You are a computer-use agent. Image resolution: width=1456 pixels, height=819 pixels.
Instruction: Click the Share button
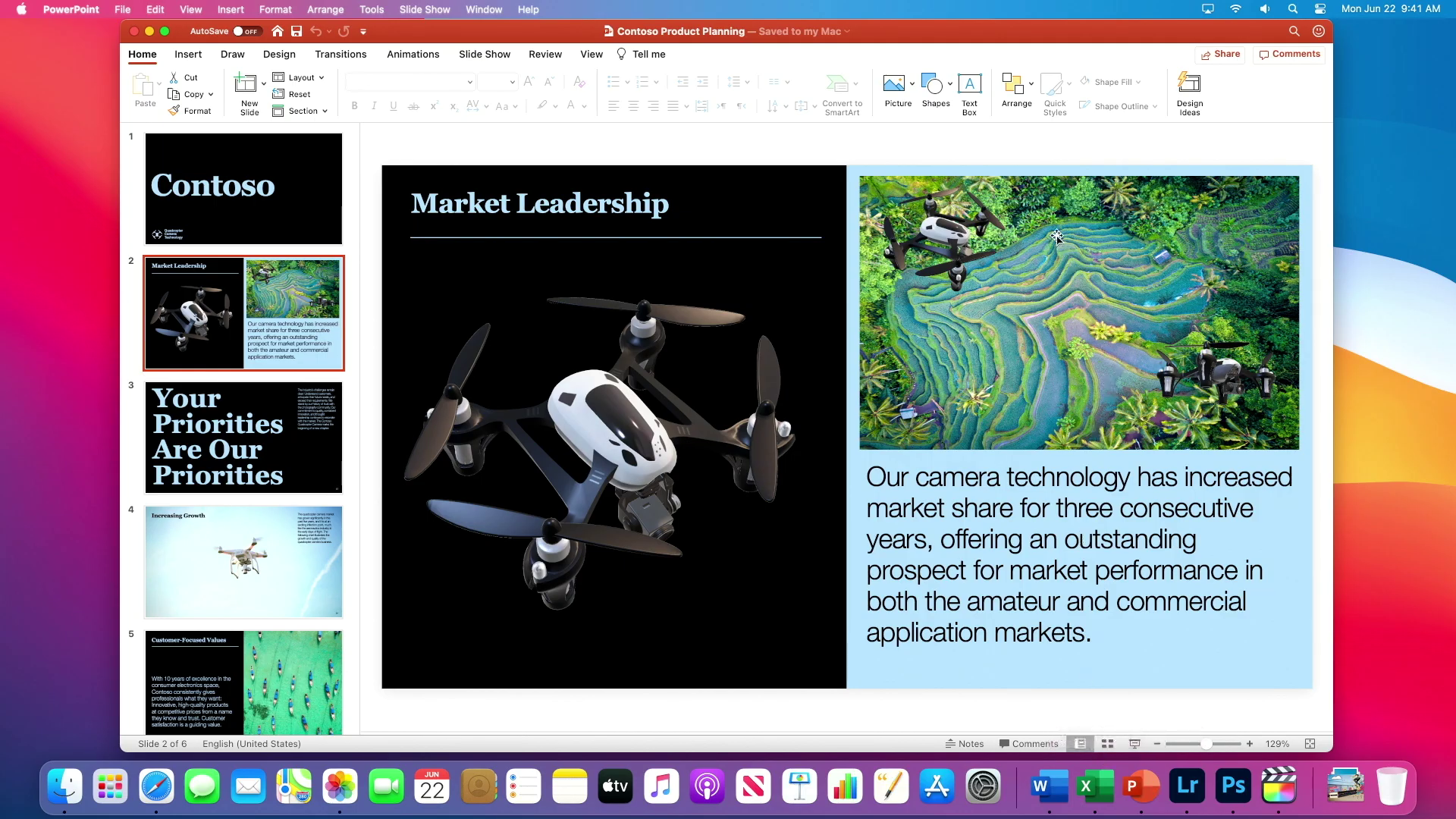click(x=1220, y=54)
